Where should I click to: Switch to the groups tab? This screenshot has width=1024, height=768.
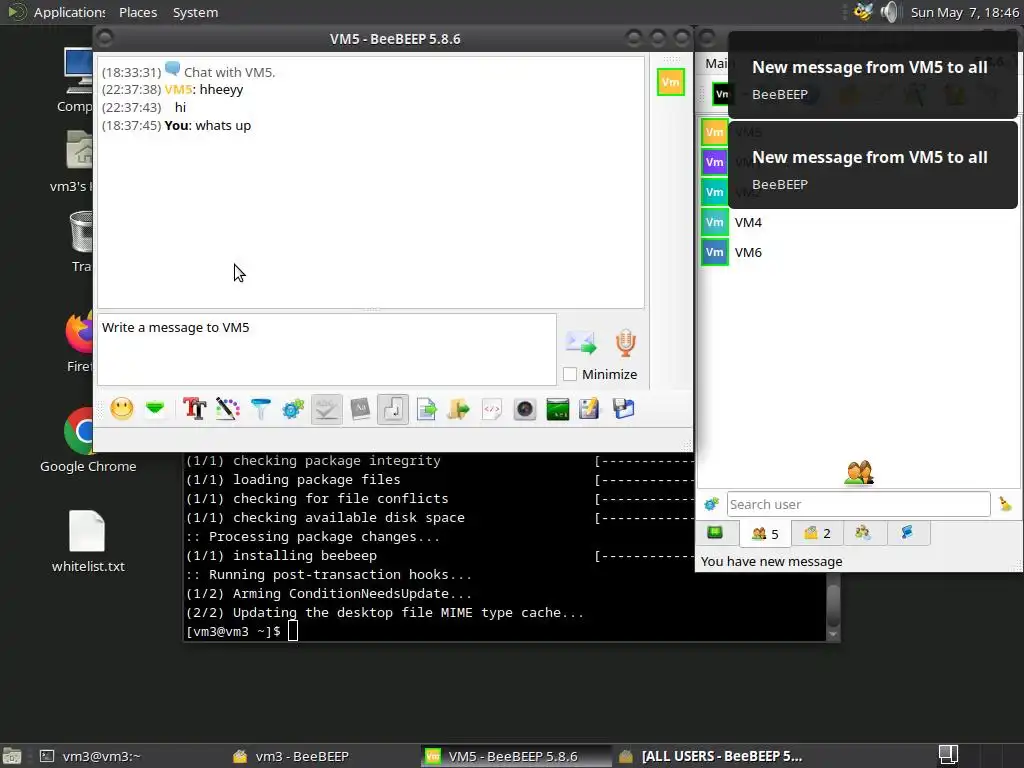tap(864, 534)
